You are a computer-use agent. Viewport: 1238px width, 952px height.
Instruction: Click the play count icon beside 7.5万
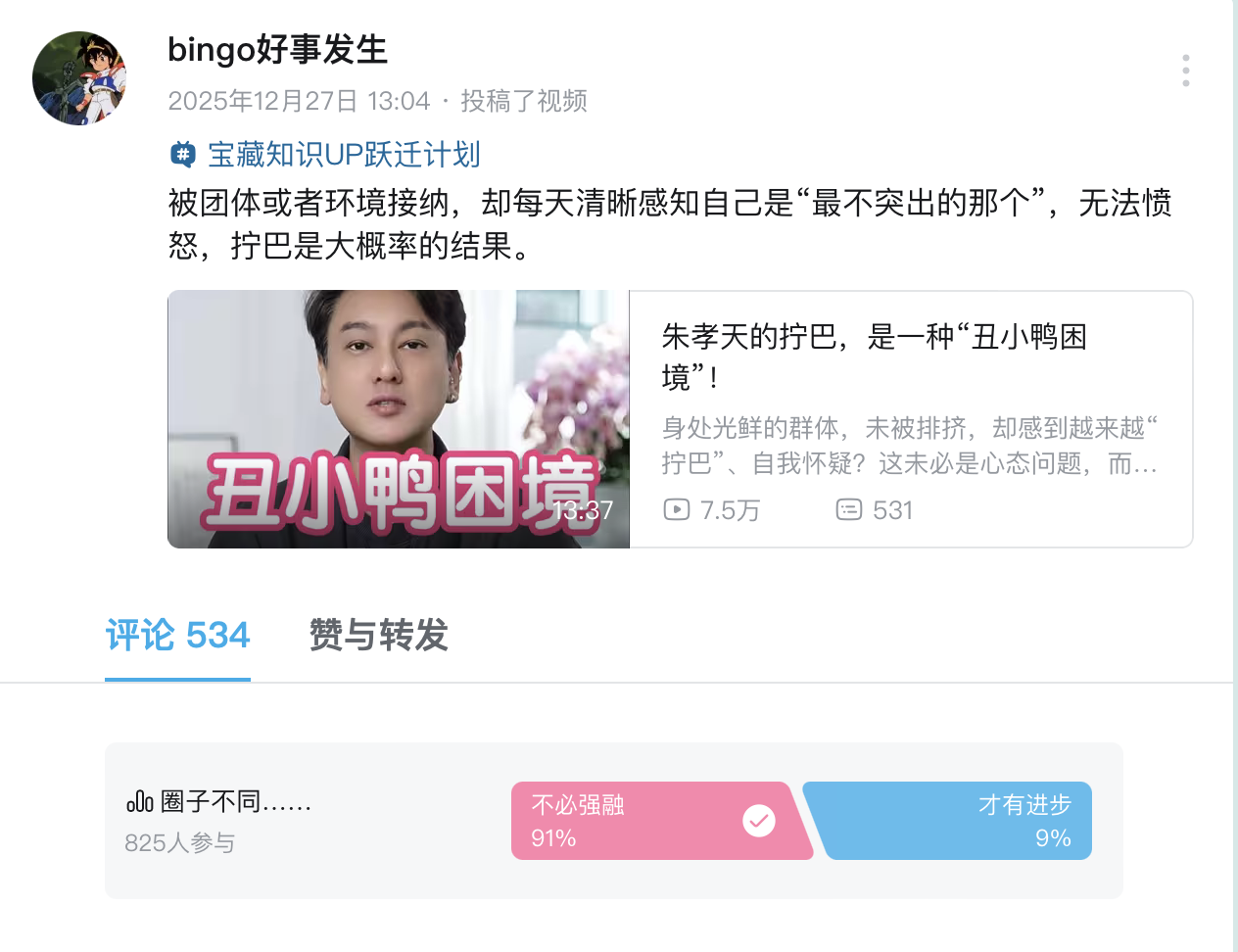pos(676,509)
